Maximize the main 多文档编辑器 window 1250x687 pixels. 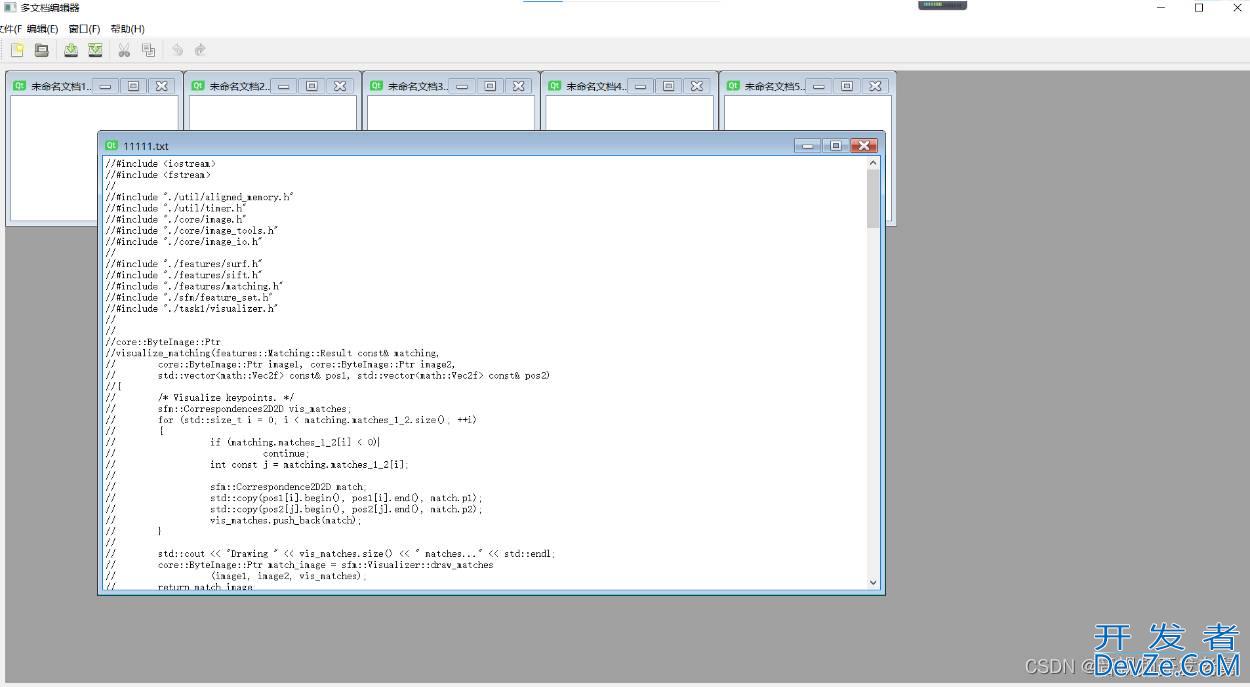tap(1199, 8)
